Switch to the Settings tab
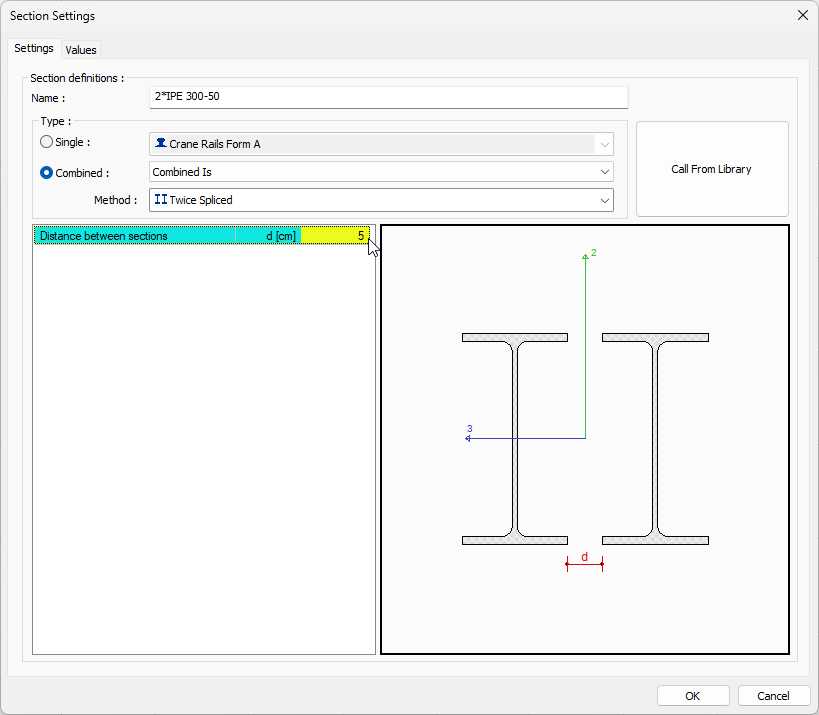 34,48
